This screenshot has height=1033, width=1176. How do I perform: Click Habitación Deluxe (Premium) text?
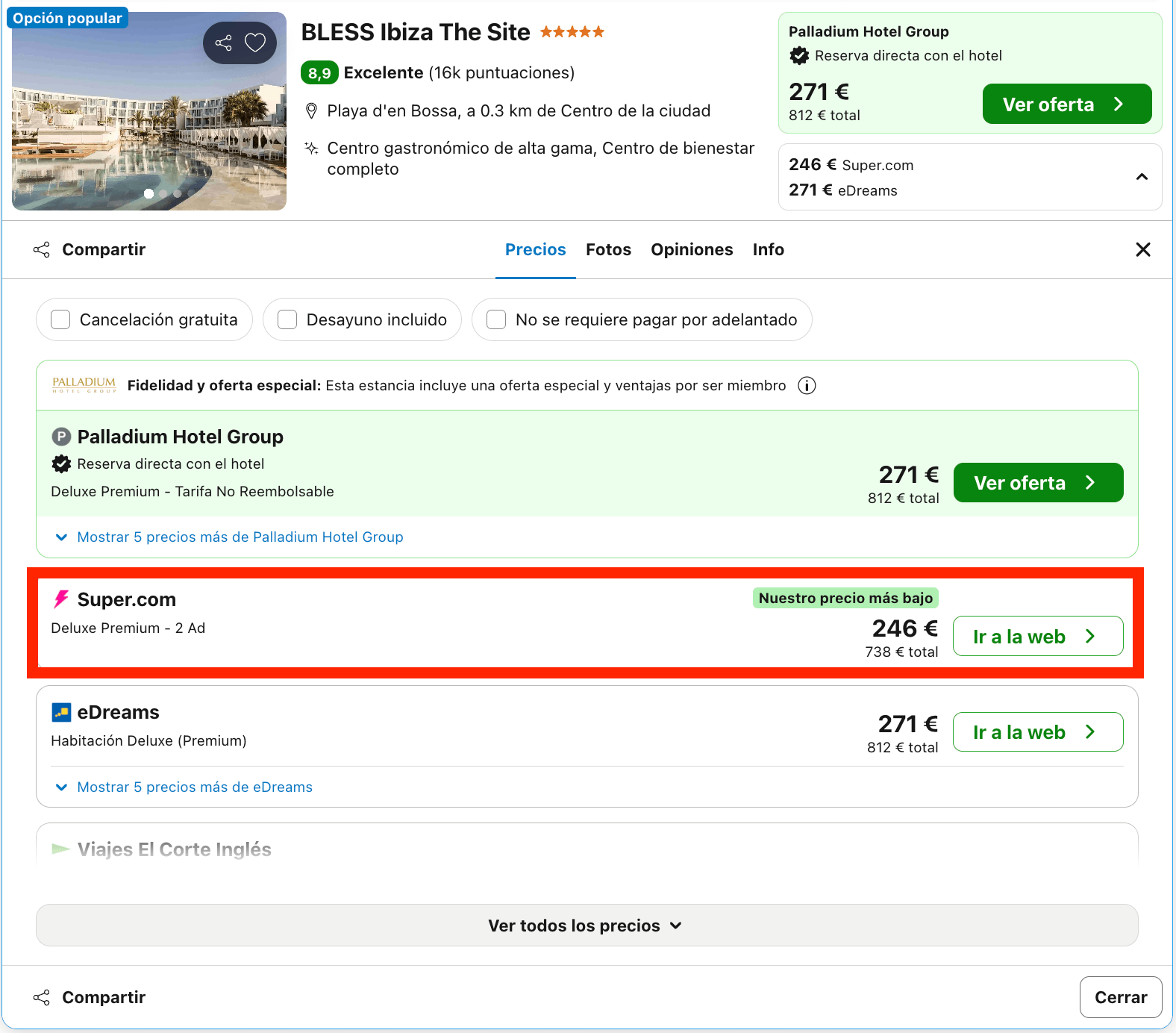click(x=148, y=740)
